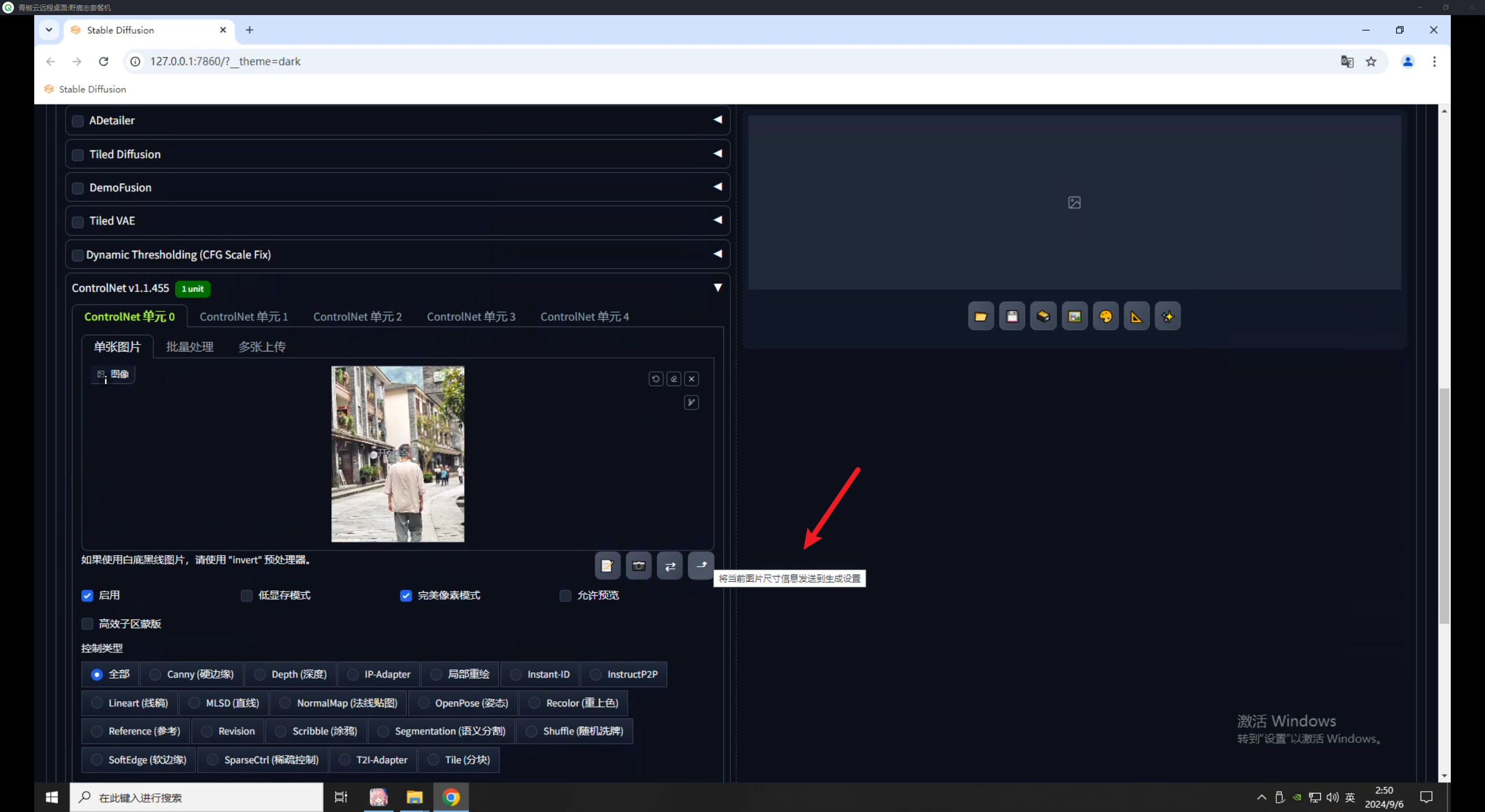Enable the ADetailer checkbox

click(78, 121)
